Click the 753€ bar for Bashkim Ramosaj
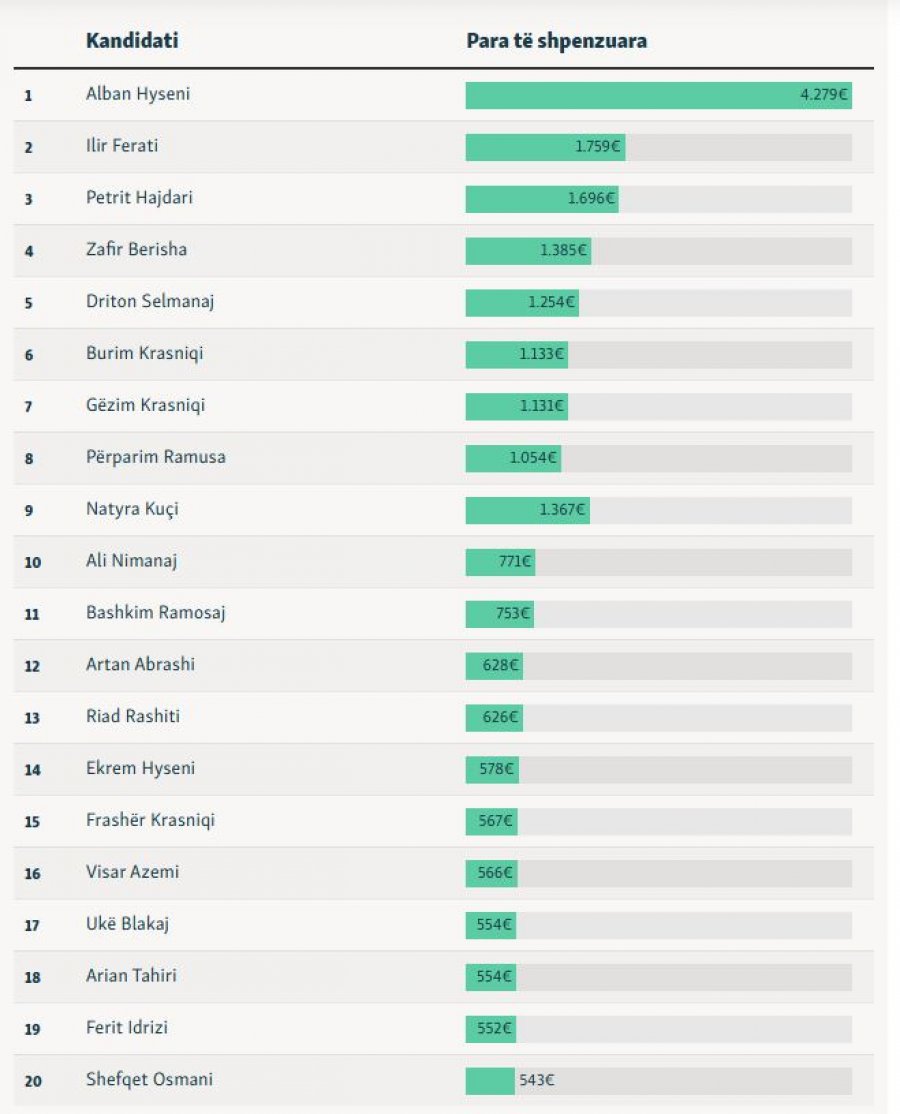The width and height of the screenshot is (900, 1114). 499,614
